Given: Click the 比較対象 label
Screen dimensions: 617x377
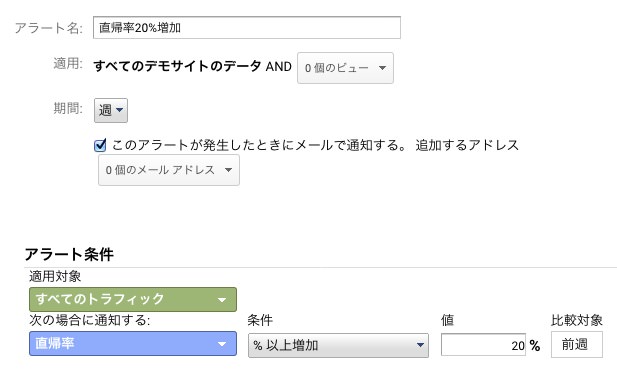Looking at the screenshot, I should 576,320.
